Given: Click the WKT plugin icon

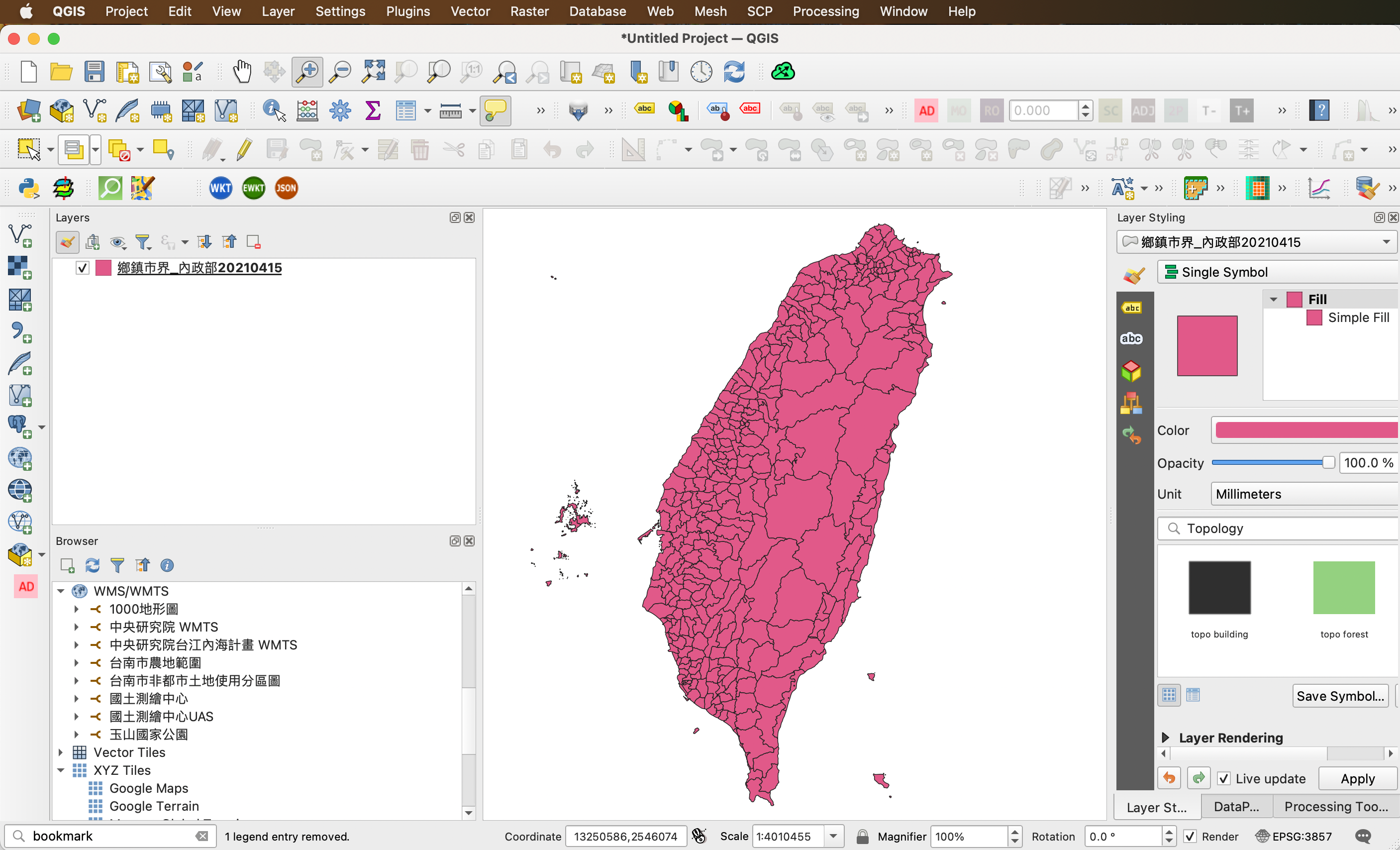Looking at the screenshot, I should pos(220,188).
